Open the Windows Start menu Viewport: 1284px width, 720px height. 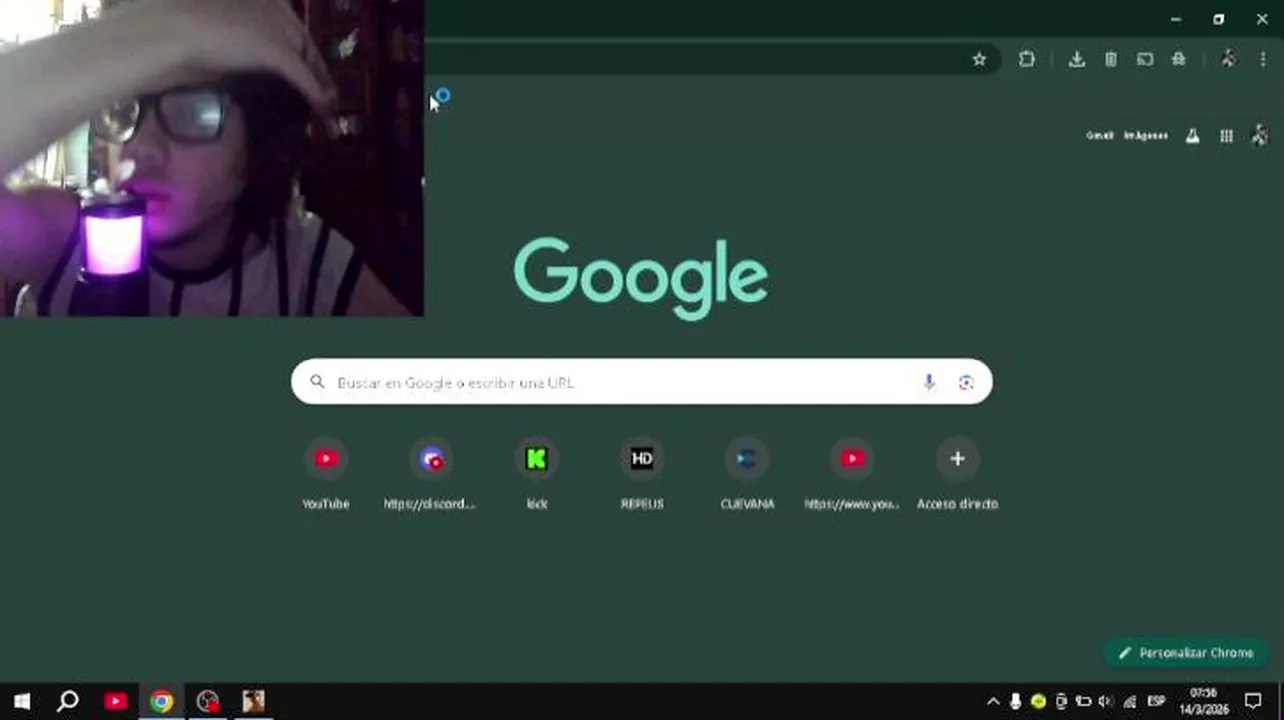click(22, 701)
